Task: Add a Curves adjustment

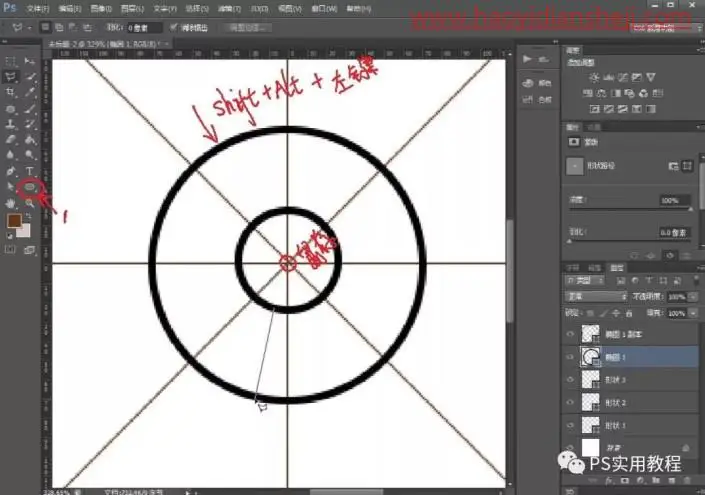Action: tap(623, 78)
